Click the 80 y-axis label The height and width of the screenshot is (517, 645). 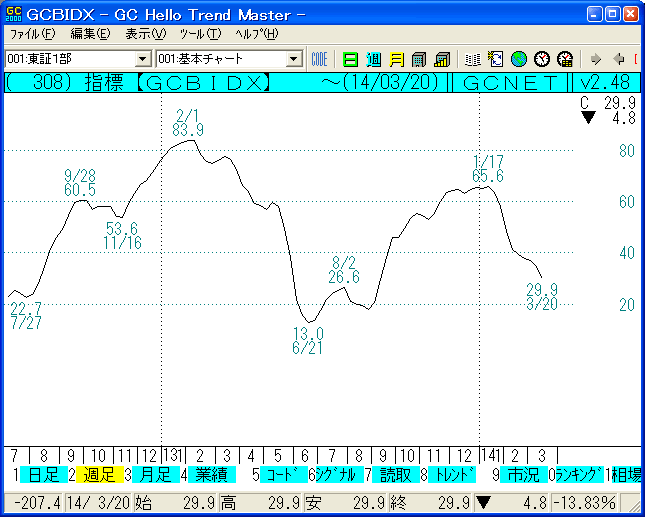click(x=627, y=151)
